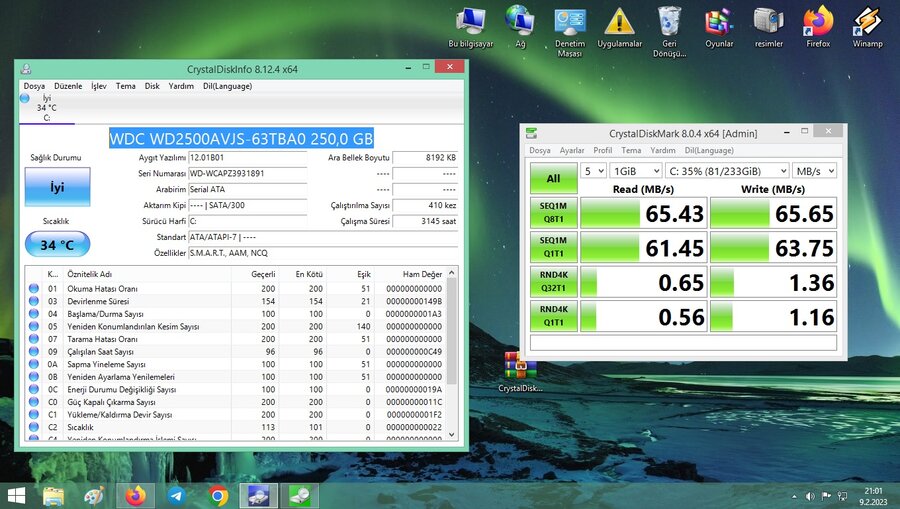Open the Windows Start button
The width and height of the screenshot is (900, 509).
[x=15, y=495]
